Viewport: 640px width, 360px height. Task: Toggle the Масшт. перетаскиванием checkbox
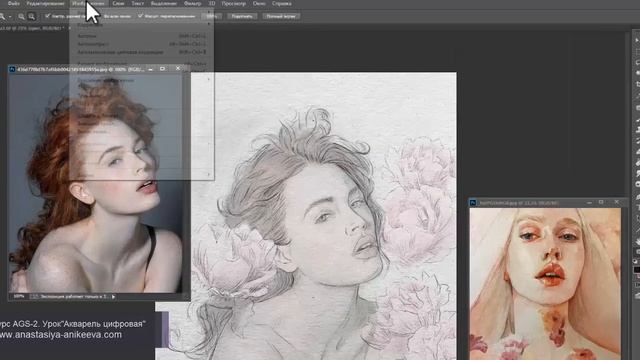tap(140, 16)
